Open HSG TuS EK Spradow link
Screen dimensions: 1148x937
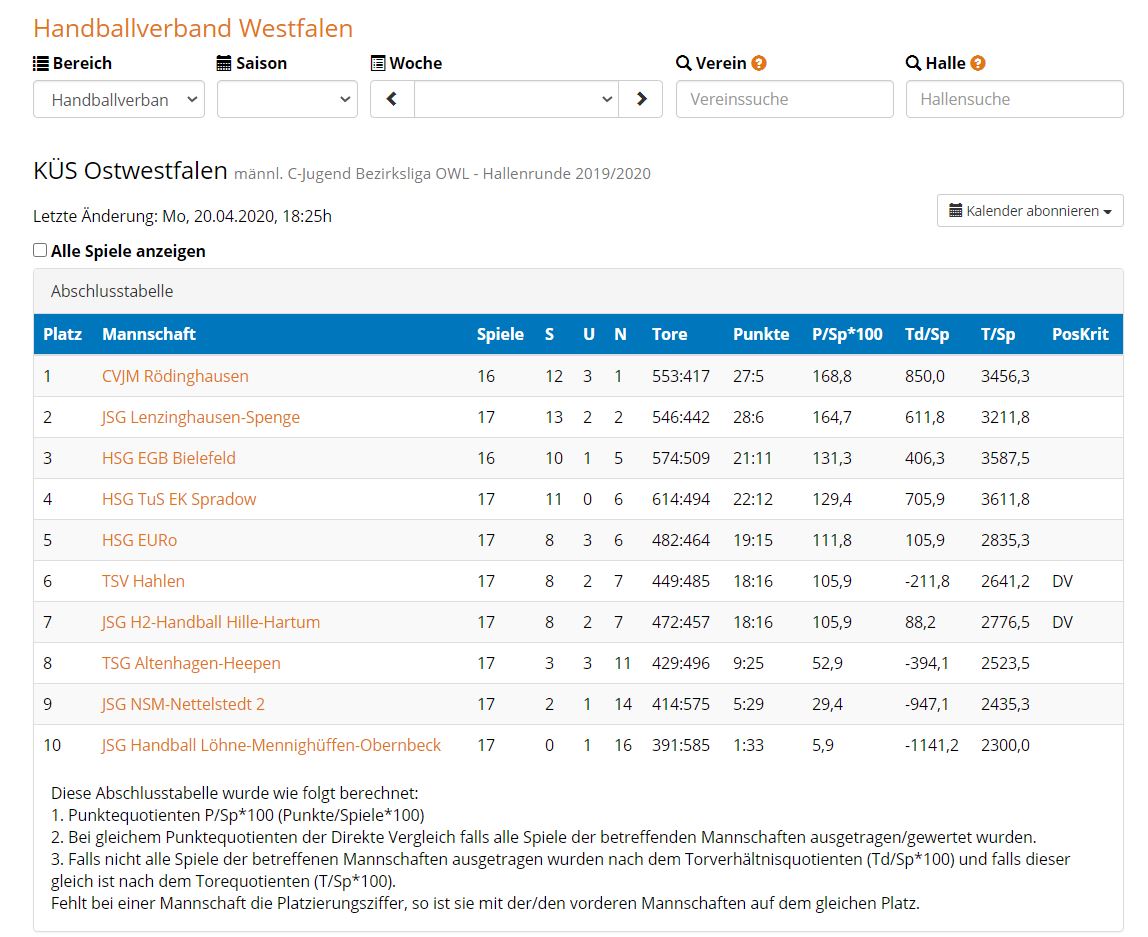click(x=179, y=499)
